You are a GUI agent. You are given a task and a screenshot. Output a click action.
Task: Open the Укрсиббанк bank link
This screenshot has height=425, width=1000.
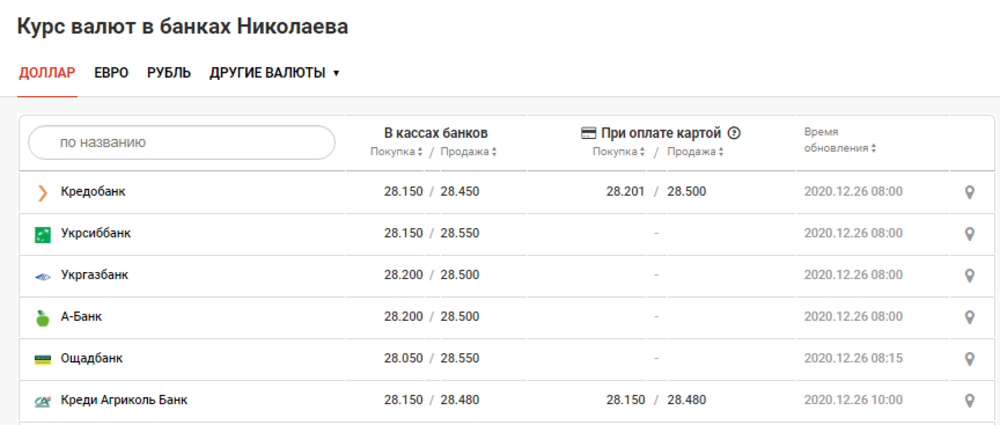pyautogui.click(x=96, y=233)
